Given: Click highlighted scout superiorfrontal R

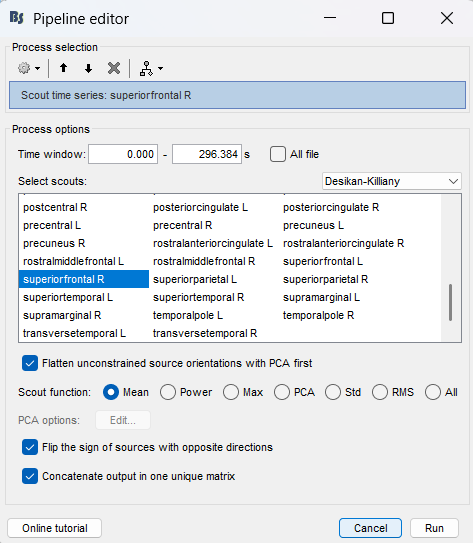Looking at the screenshot, I should (x=84, y=279).
